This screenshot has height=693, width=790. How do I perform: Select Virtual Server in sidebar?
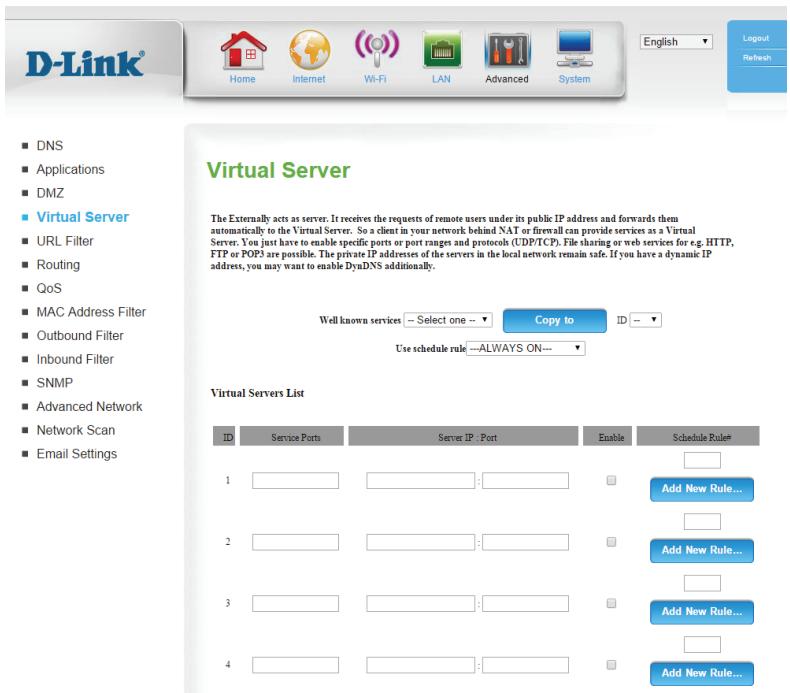pos(83,217)
